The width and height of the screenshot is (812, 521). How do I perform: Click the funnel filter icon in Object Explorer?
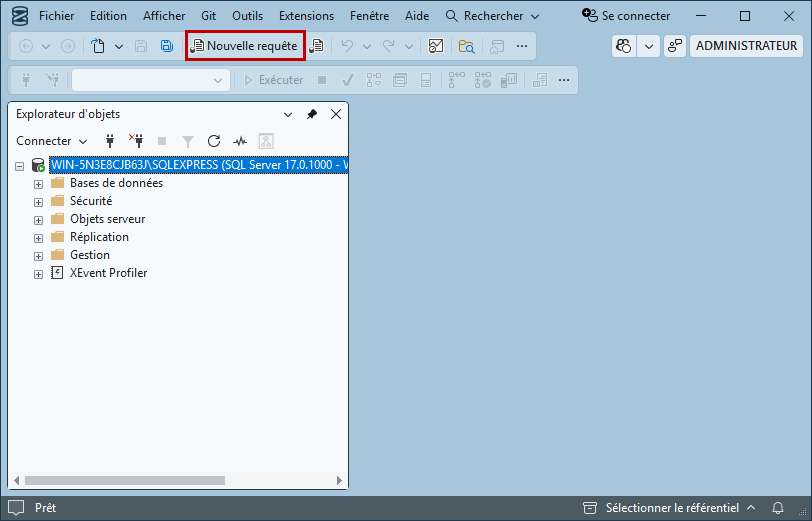click(188, 141)
